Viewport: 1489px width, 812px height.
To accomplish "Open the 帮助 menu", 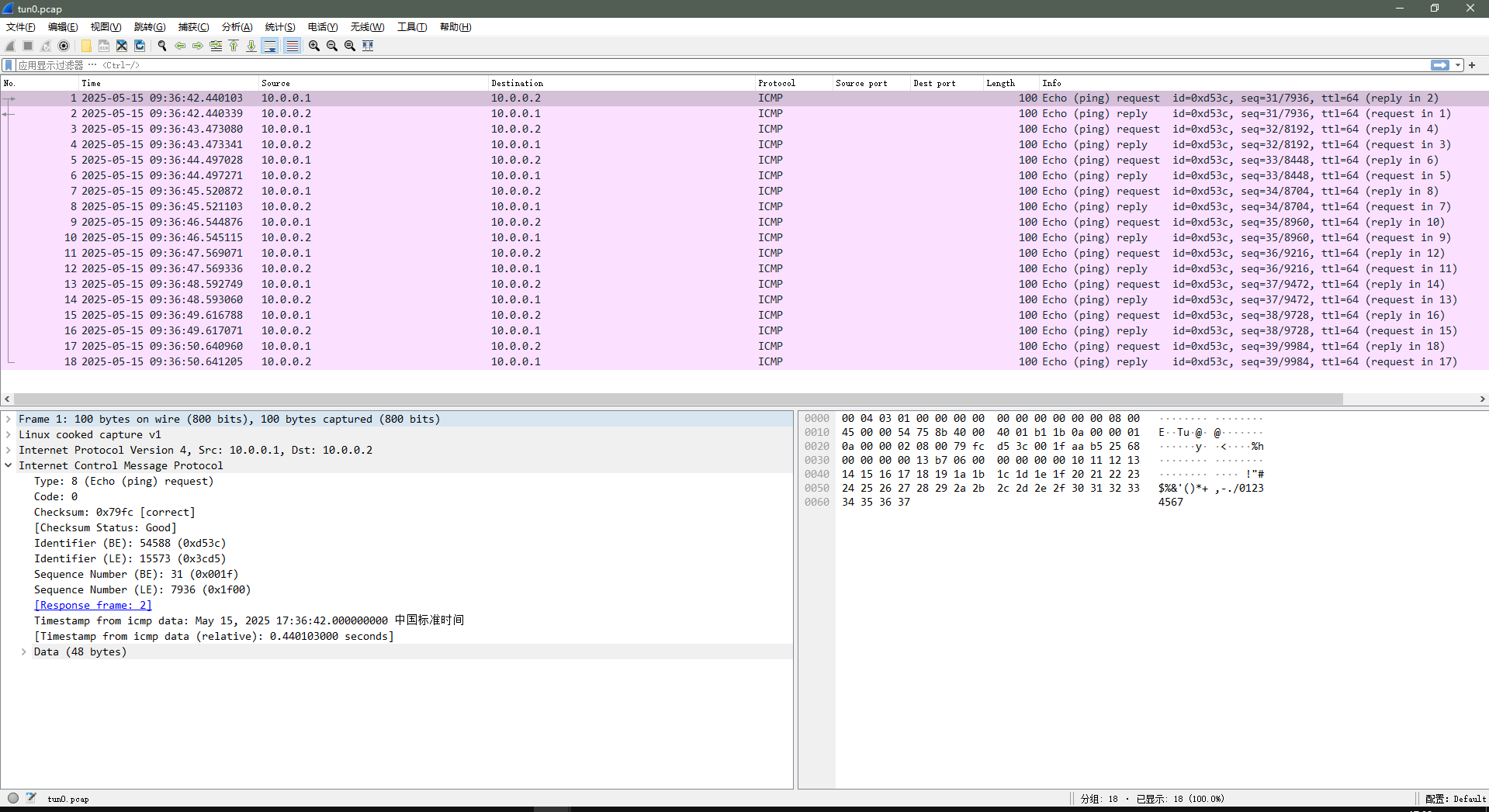I will click(x=455, y=27).
